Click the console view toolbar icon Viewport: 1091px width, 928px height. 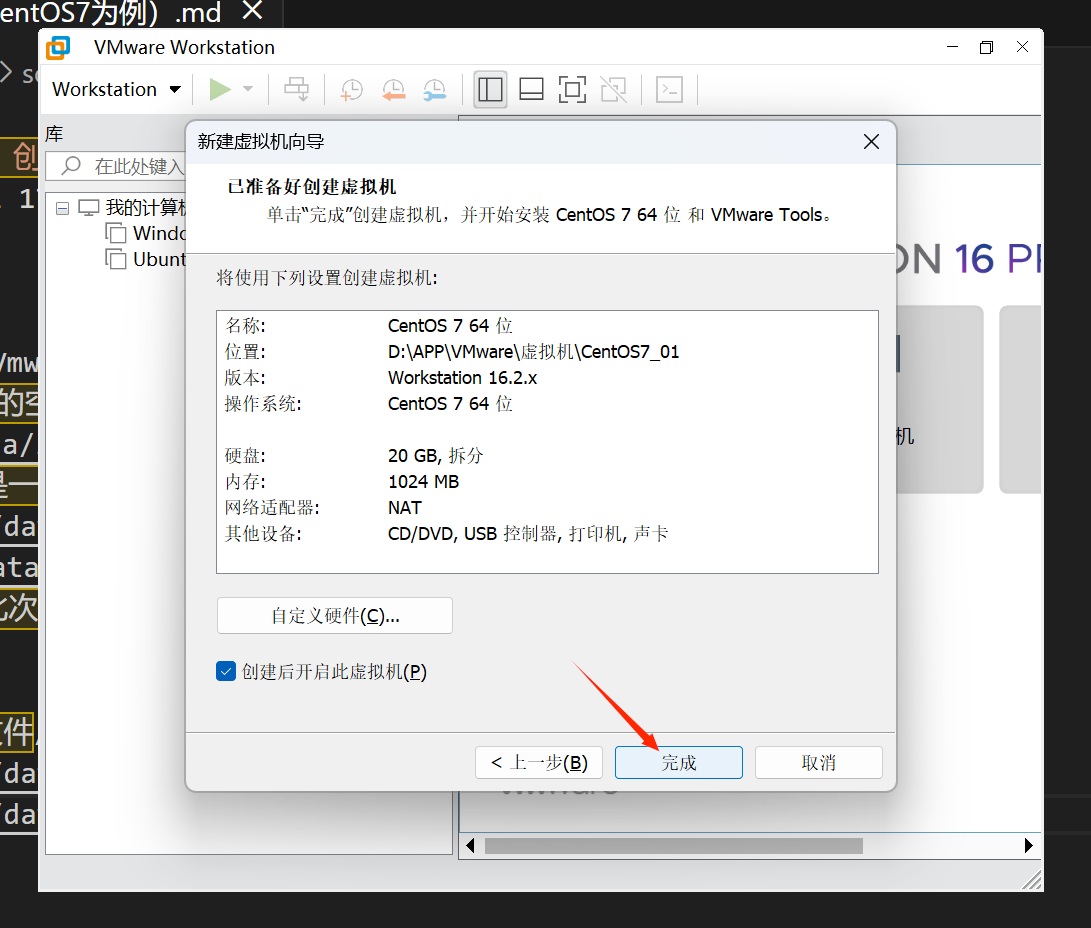669,90
